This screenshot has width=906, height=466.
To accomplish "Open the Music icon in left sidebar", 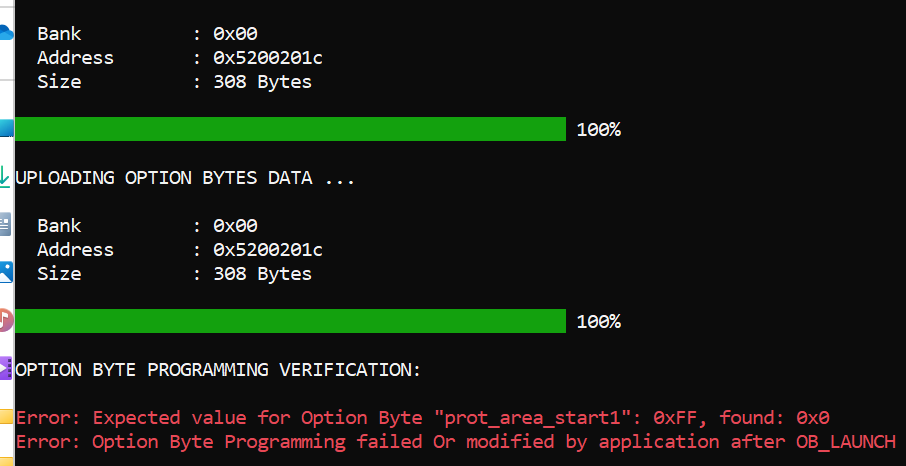I will [x=6, y=319].
